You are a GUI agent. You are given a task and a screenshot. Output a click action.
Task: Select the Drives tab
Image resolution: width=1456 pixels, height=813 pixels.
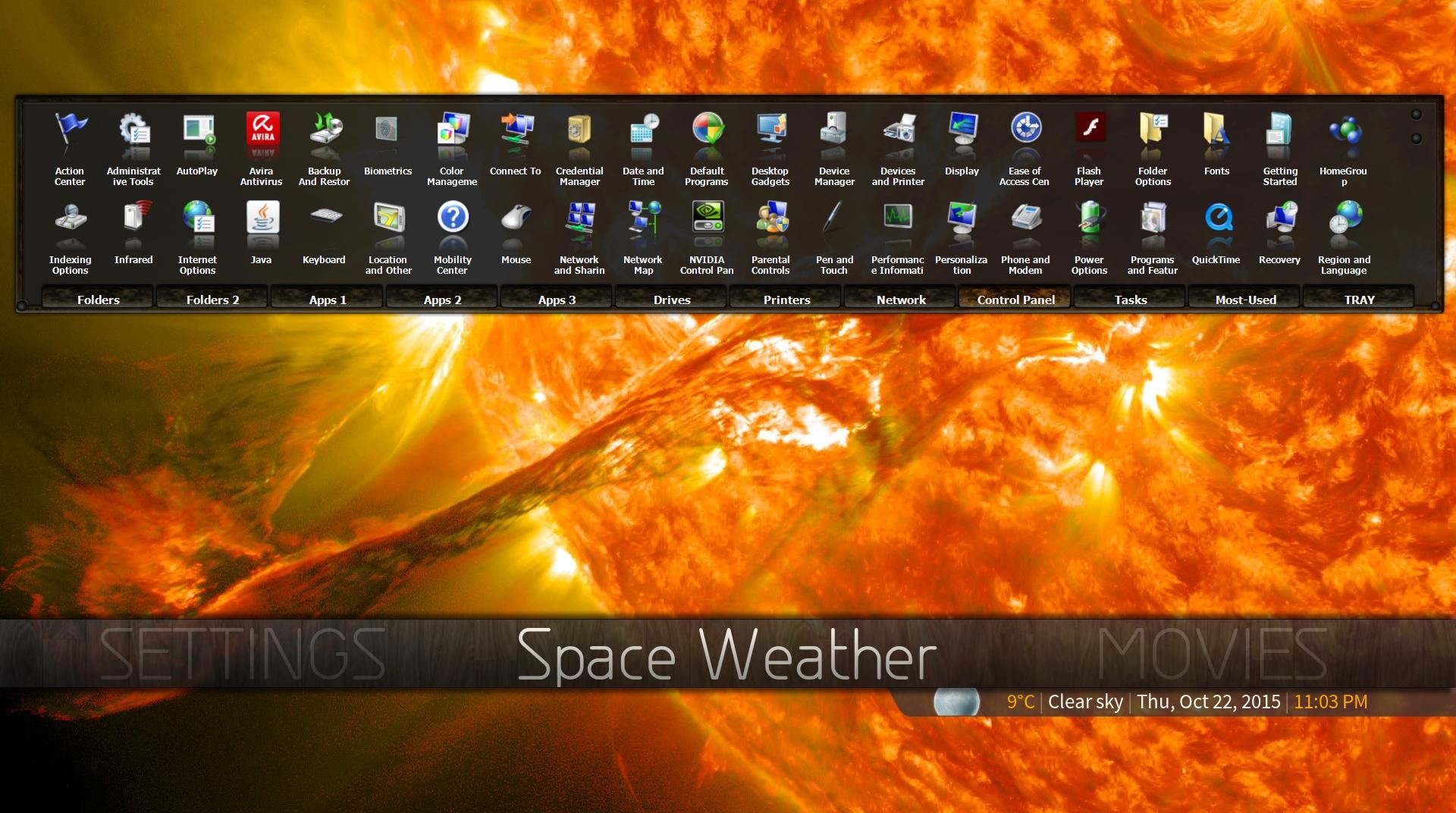click(x=672, y=300)
